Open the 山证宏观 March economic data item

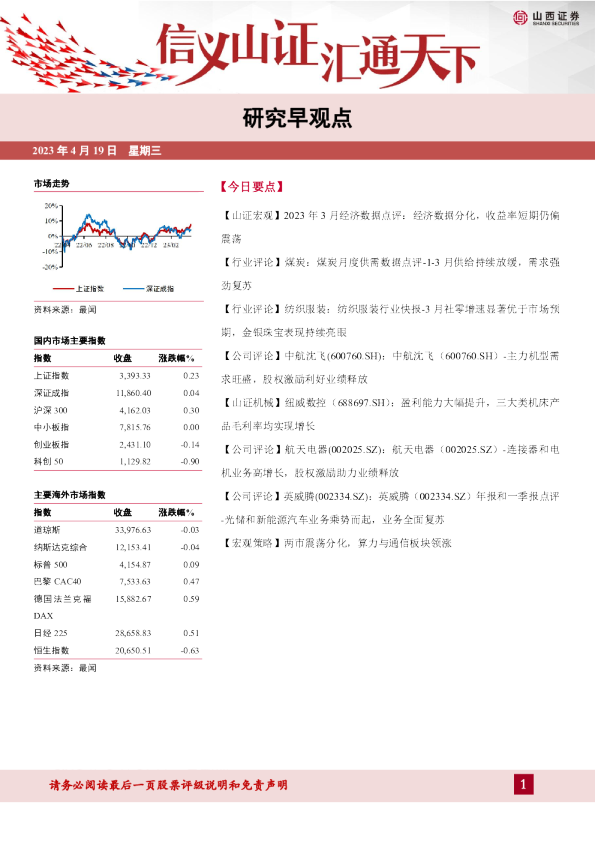tap(390, 227)
